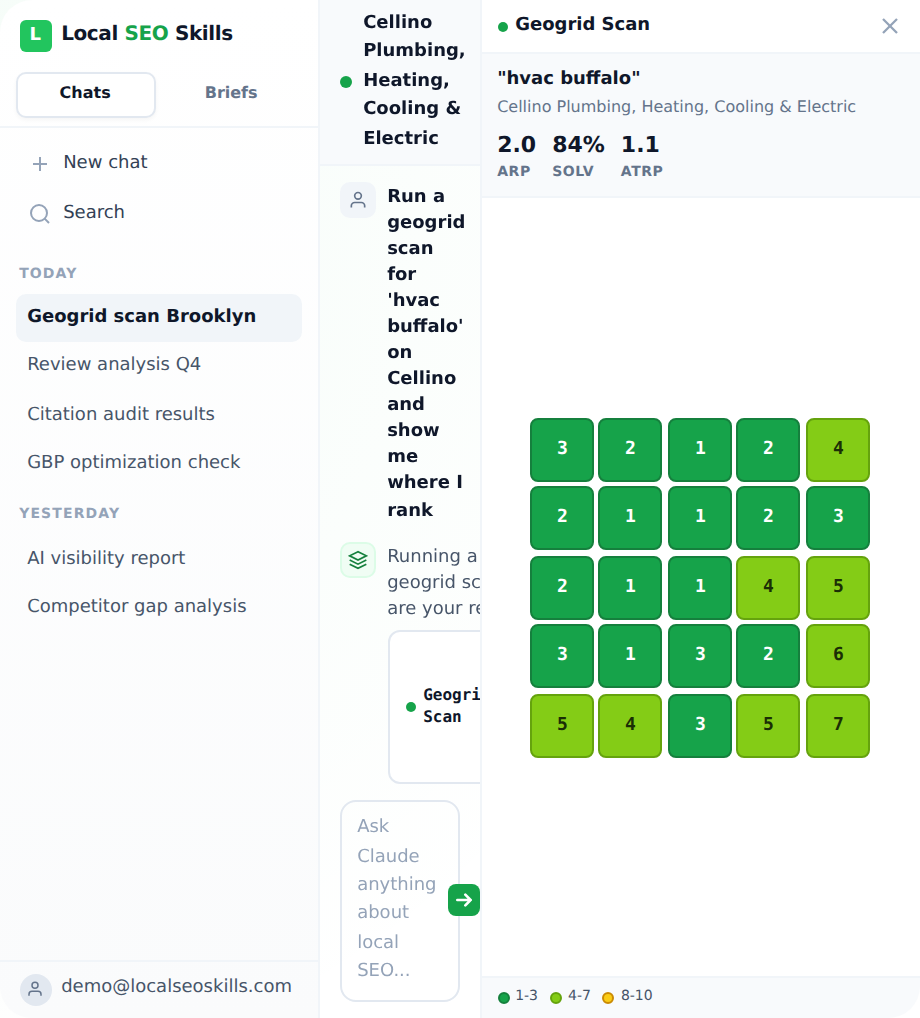Open the Search option in sidebar
Screen dimensions: 920x1018
[x=159, y=212]
